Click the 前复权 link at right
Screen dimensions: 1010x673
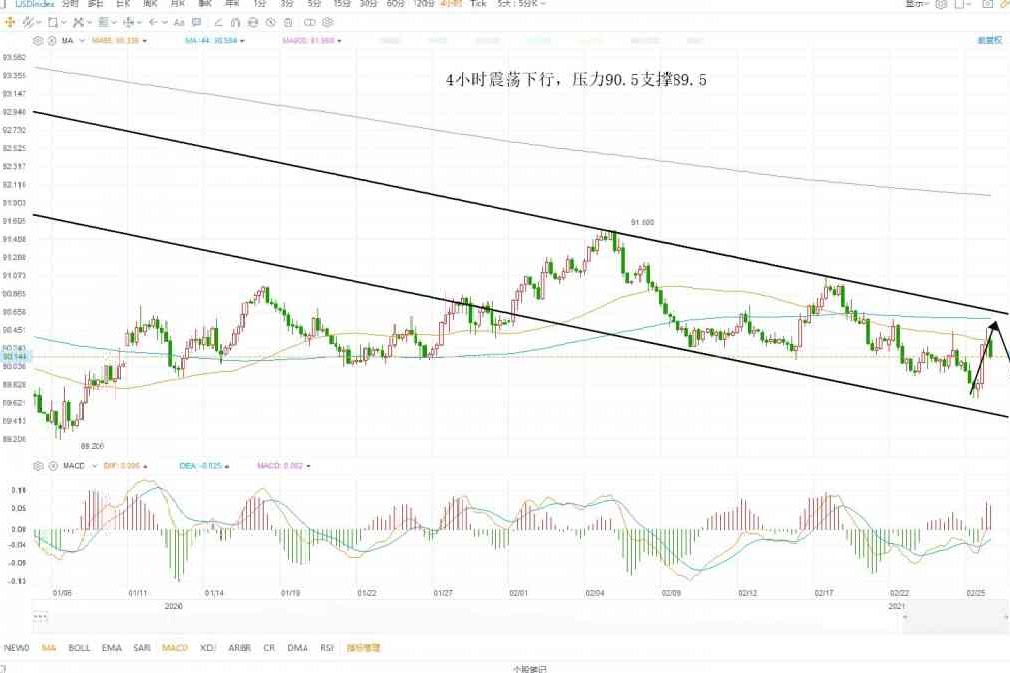(988, 41)
